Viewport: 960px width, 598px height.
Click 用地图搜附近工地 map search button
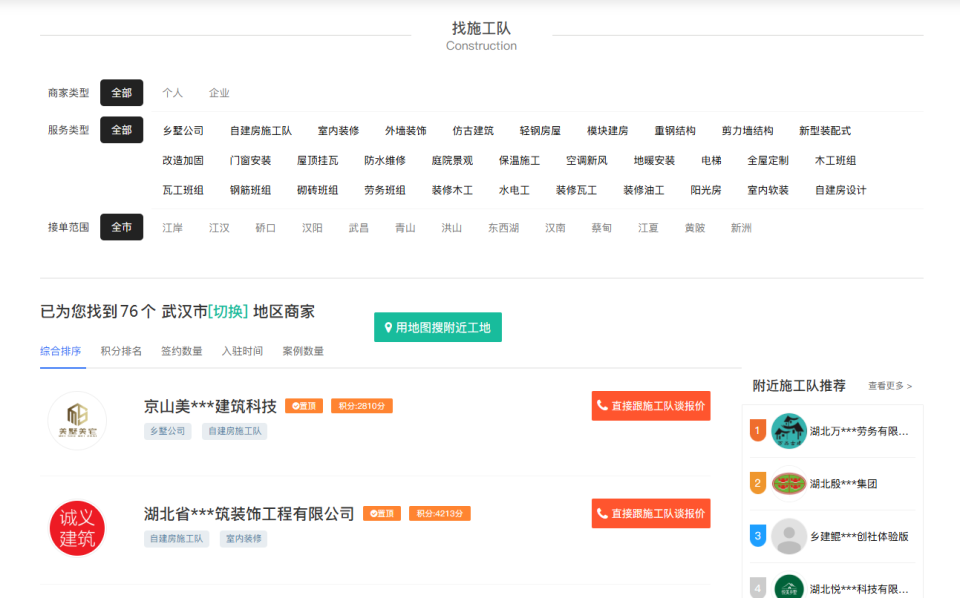pos(438,327)
